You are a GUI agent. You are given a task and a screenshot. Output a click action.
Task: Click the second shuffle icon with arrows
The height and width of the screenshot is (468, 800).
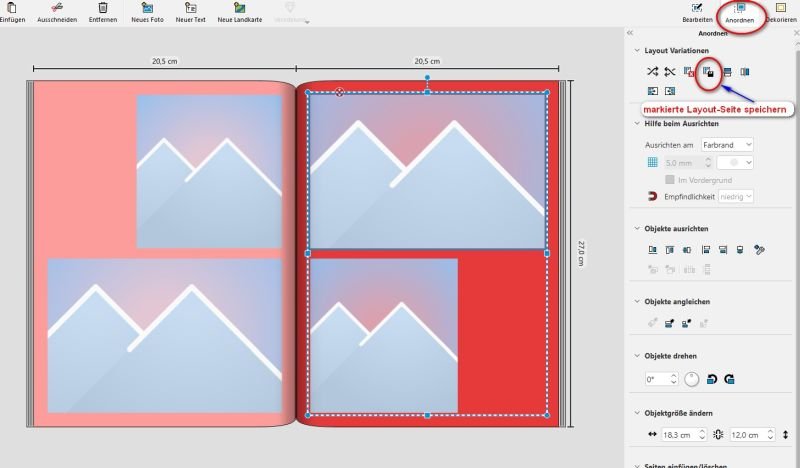tap(670, 71)
